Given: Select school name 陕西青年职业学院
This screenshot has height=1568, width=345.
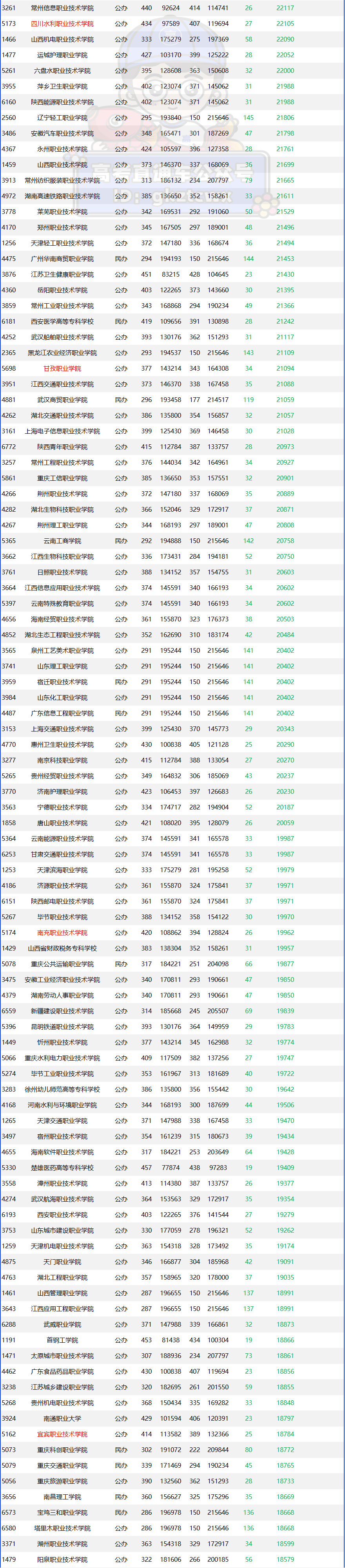Looking at the screenshot, I should 62,447.
